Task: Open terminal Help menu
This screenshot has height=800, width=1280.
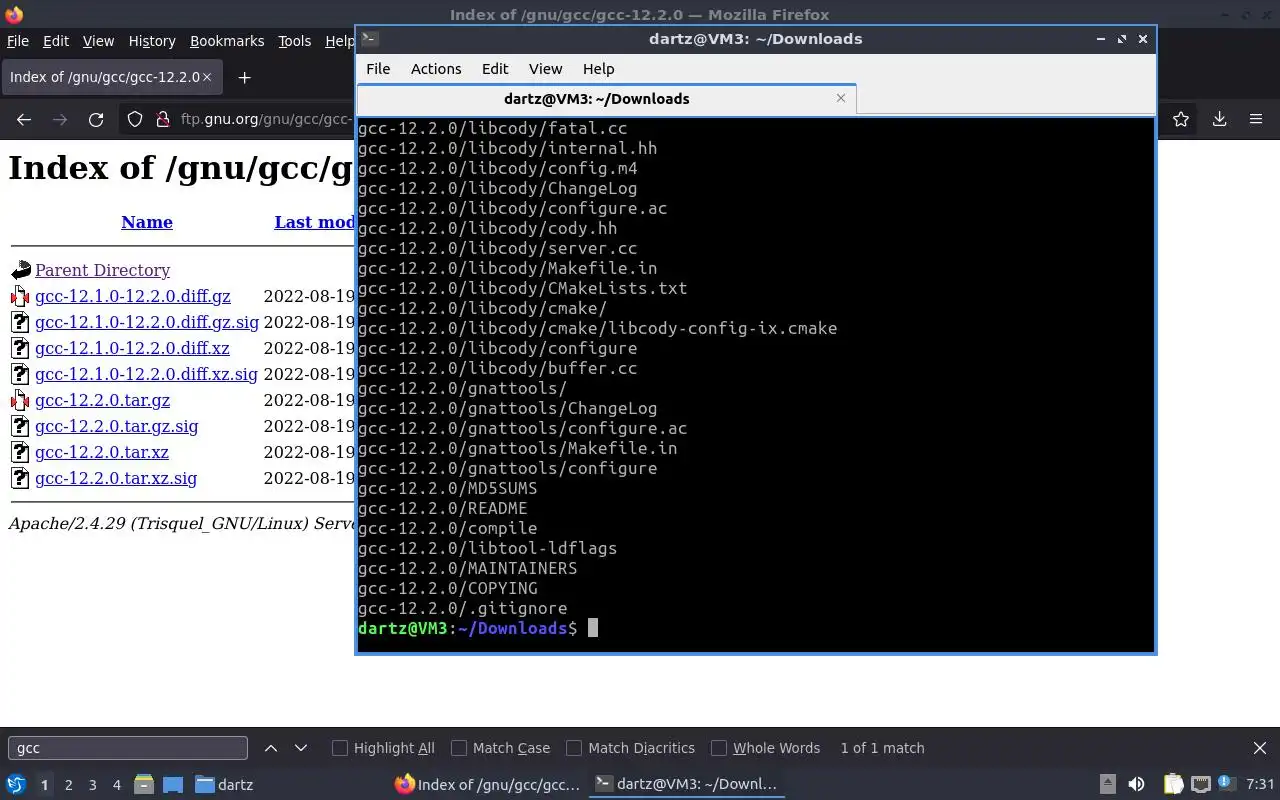Action: click(x=598, y=69)
